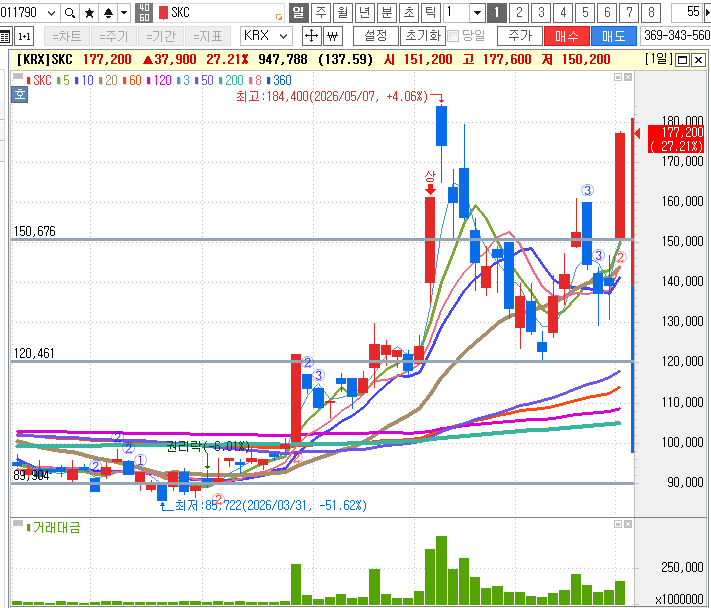Toggle the 당일 checkbox
Viewport: 711px width, 608px height.
click(453, 36)
